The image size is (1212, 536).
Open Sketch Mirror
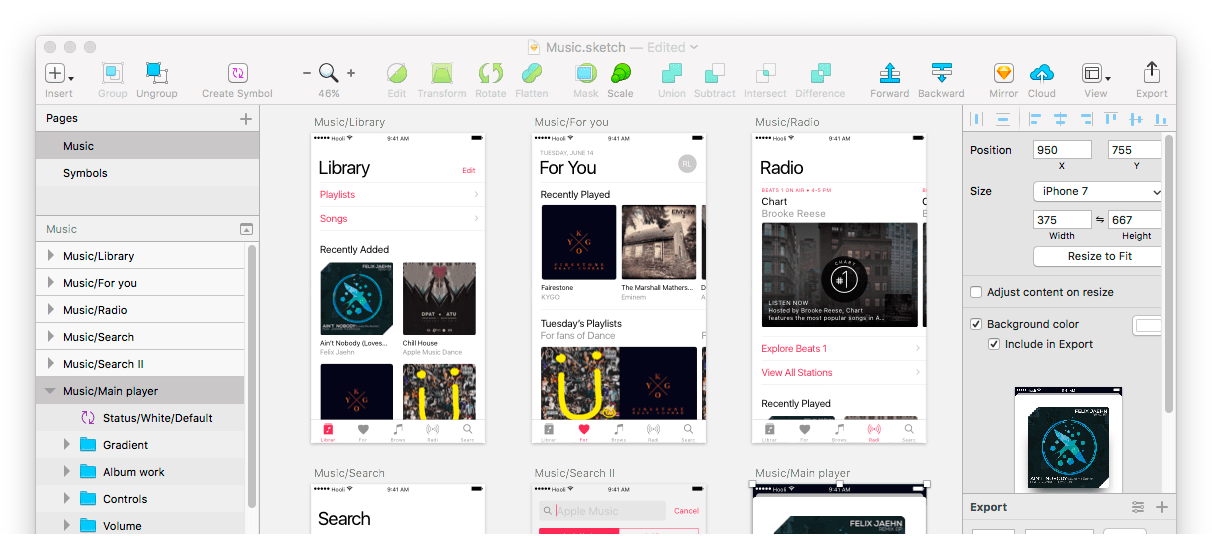click(1003, 73)
